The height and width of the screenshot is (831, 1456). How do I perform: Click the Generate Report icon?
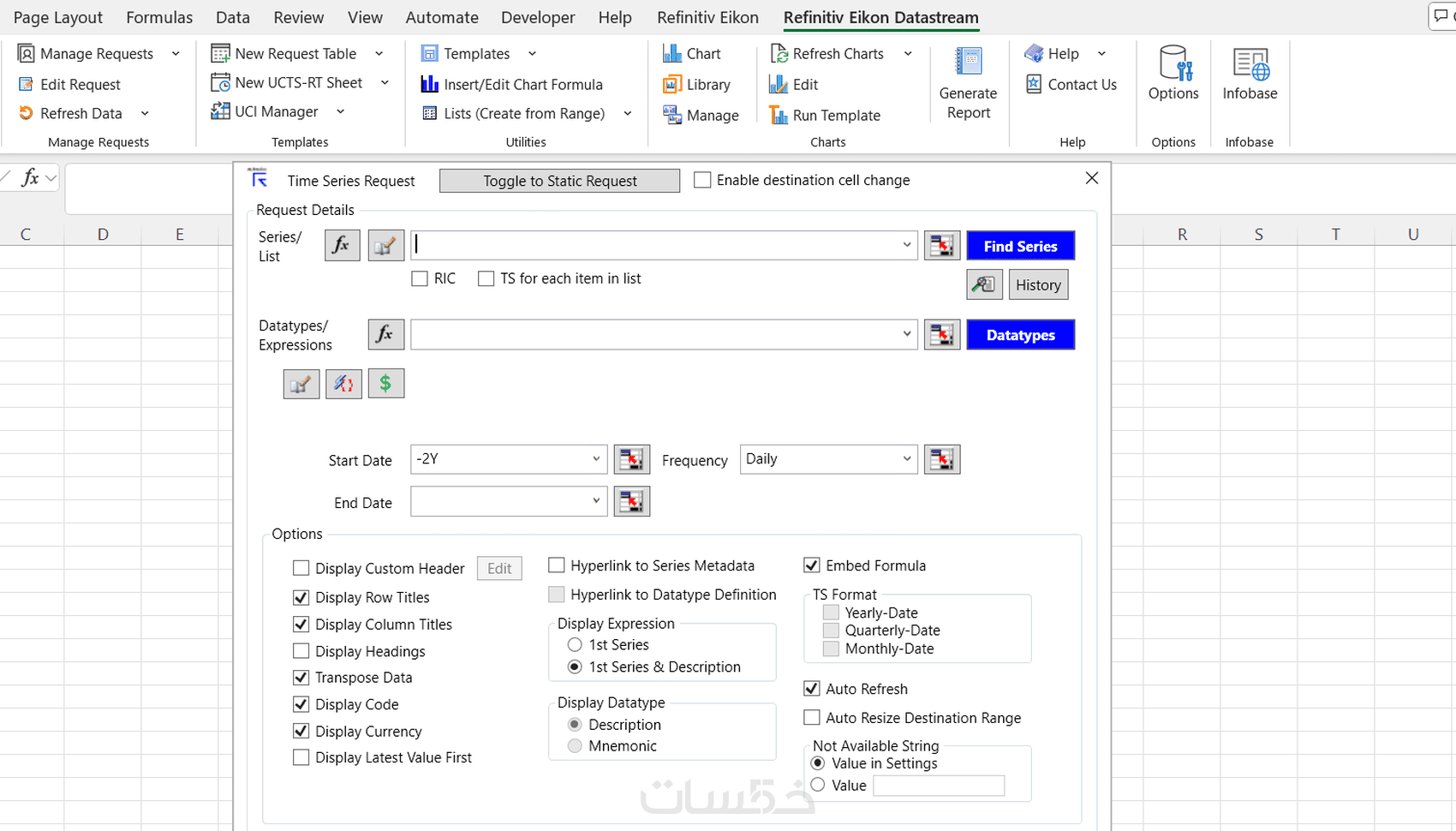click(969, 63)
